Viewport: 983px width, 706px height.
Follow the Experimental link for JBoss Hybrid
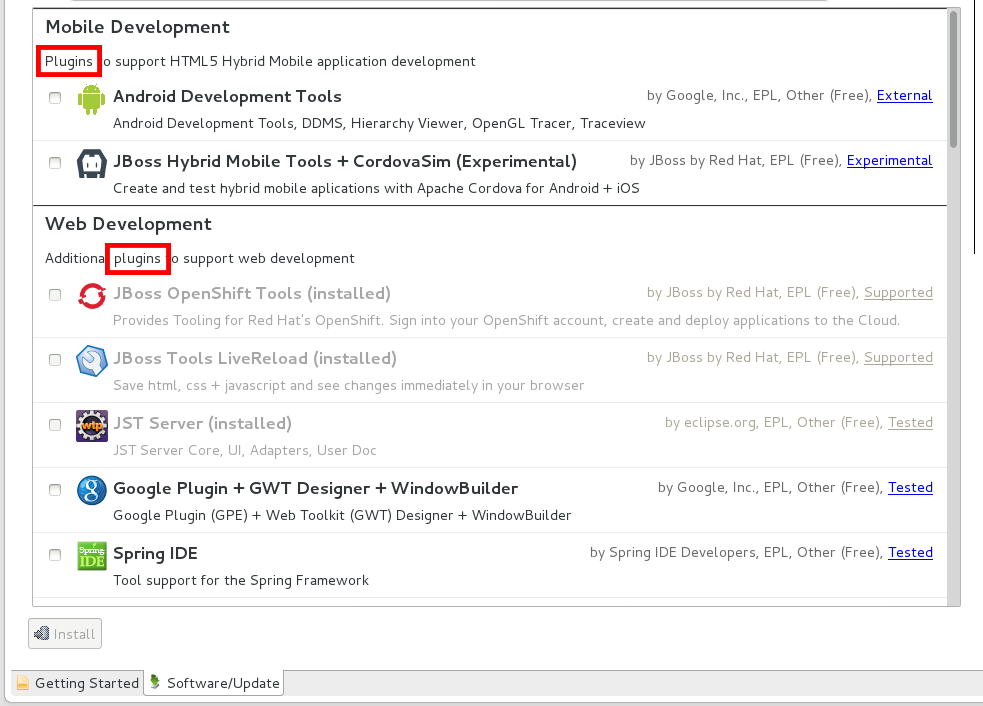[x=889, y=161]
